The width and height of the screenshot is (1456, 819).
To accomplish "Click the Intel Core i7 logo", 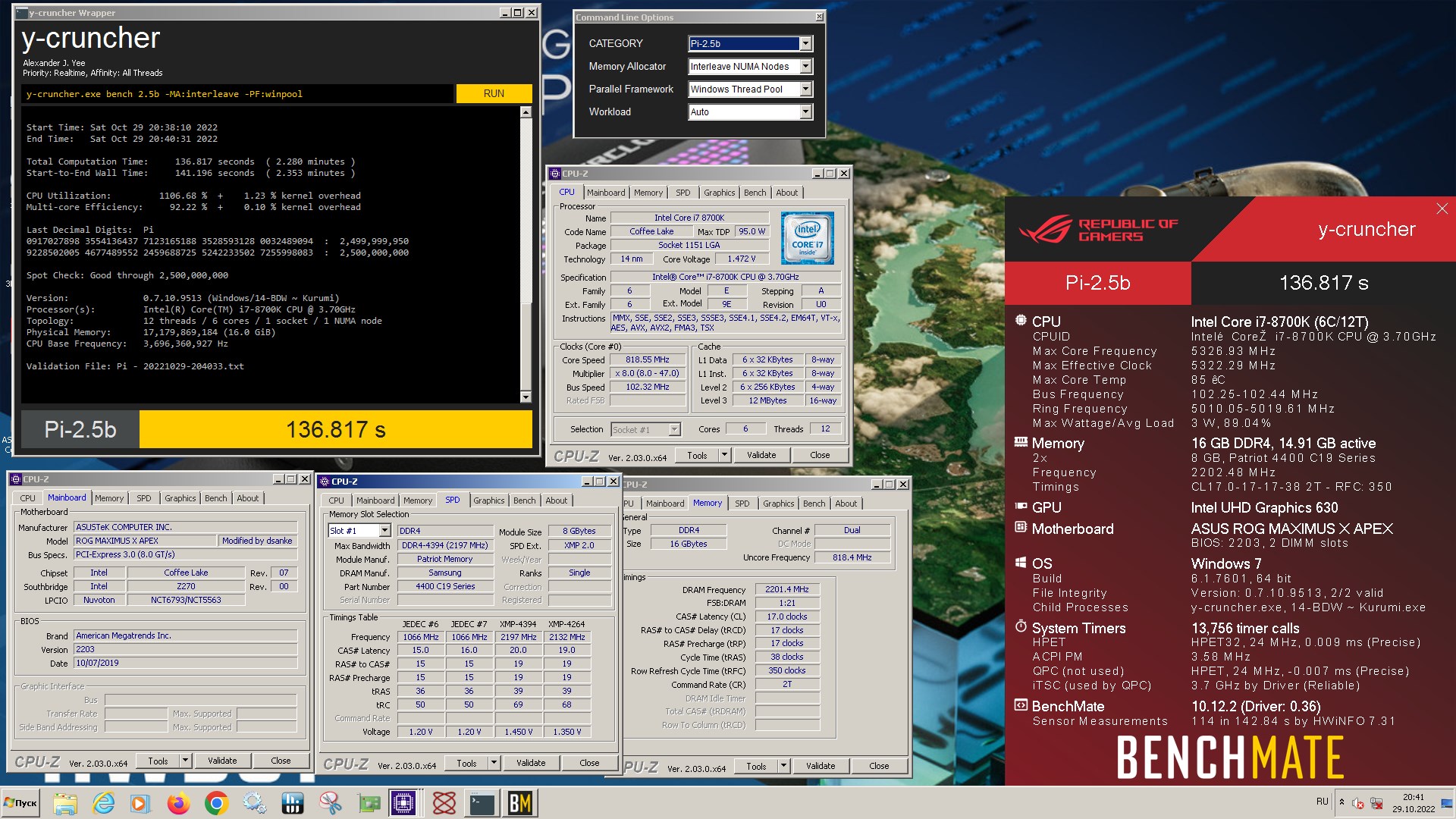I will (808, 238).
